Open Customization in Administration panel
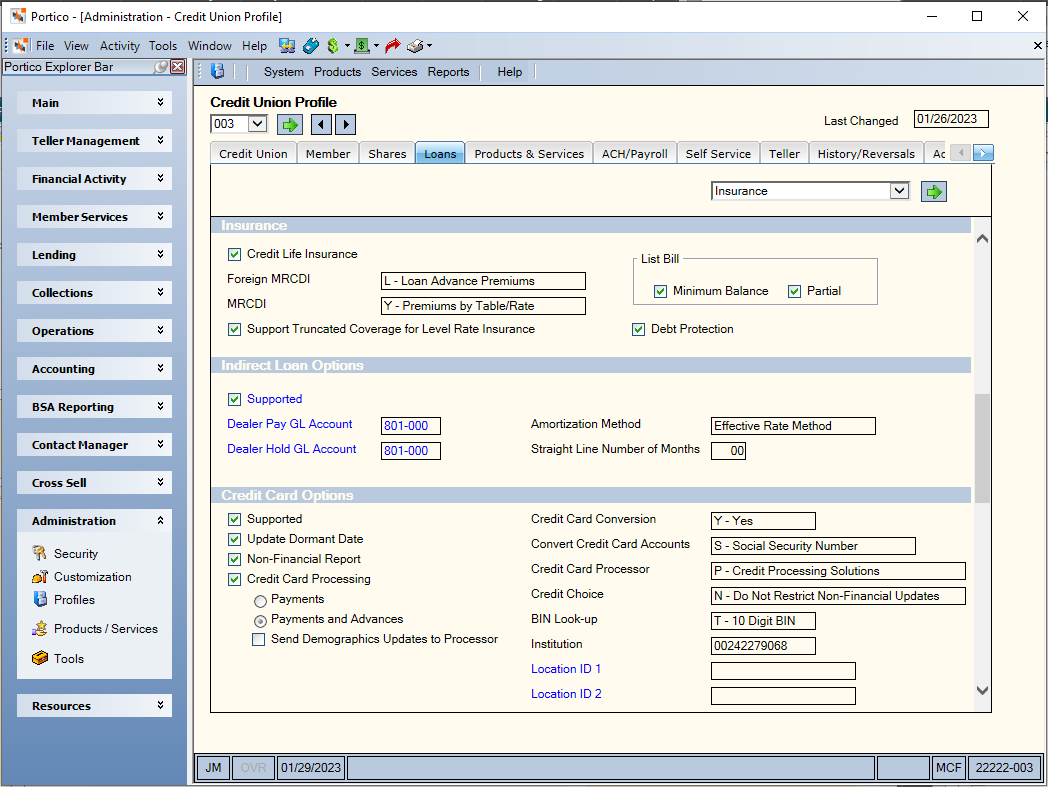The image size is (1048, 787). pyautogui.click(x=92, y=576)
